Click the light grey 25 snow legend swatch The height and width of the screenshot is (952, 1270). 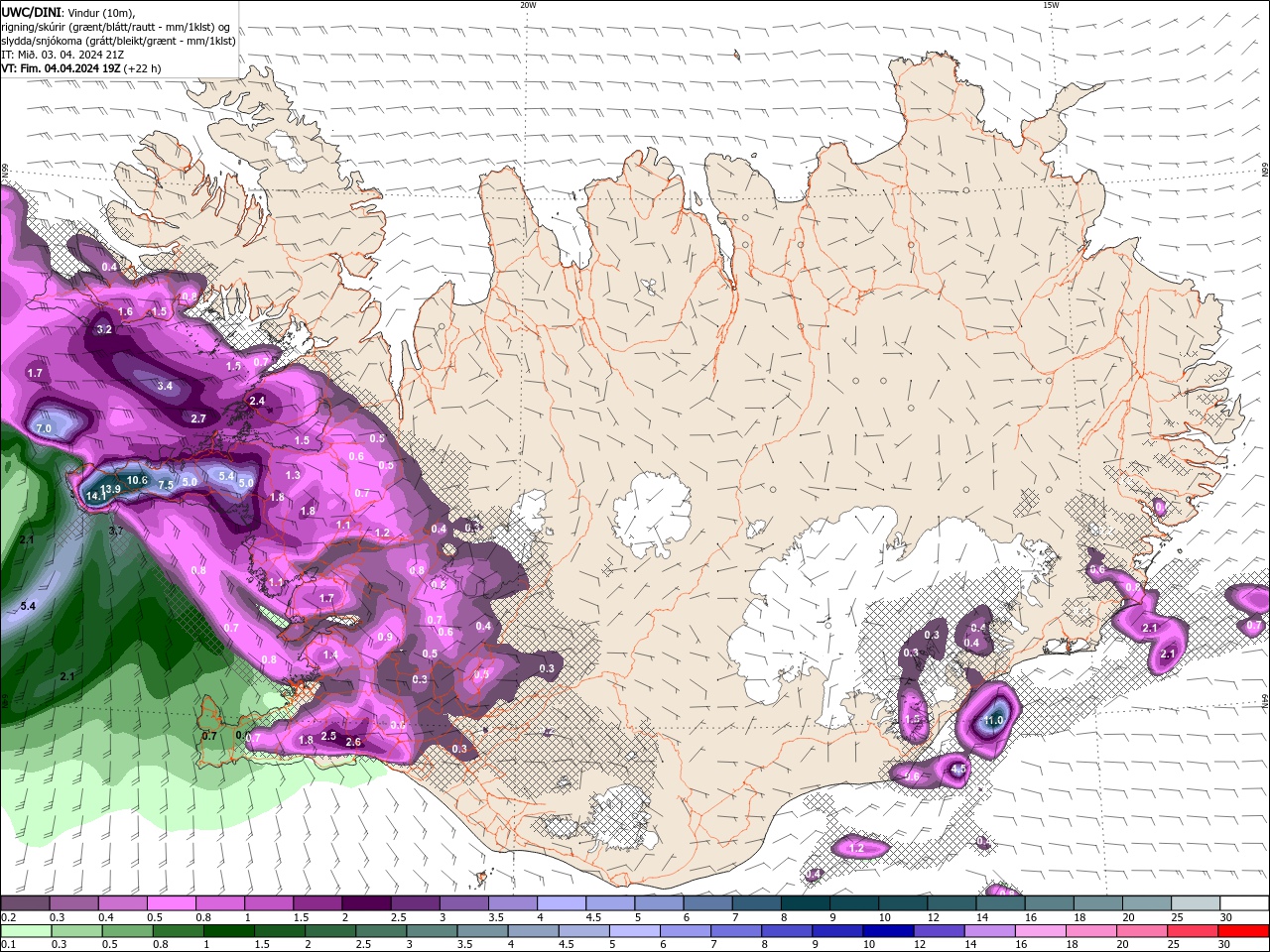[x=1196, y=903]
